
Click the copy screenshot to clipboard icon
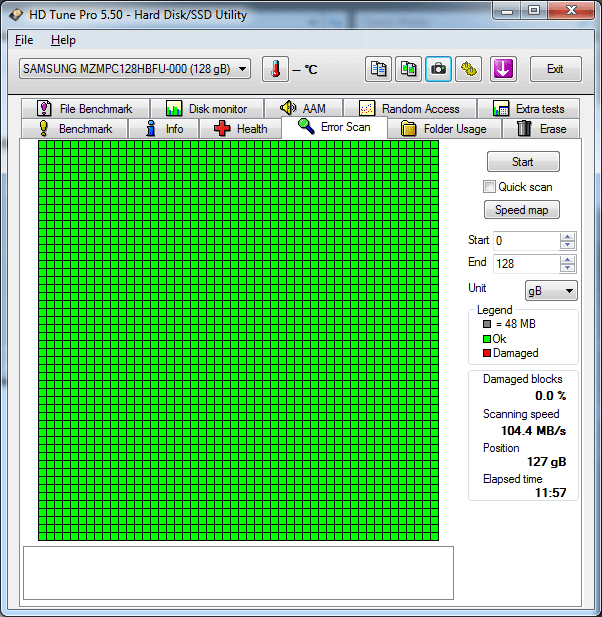tap(408, 69)
